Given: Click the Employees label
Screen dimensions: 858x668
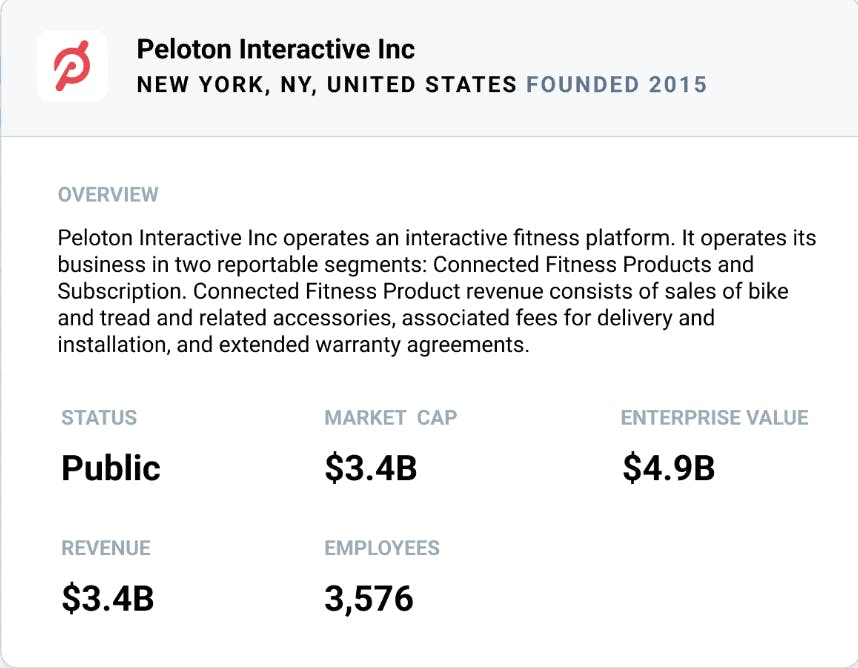Looking at the screenshot, I should pos(382,548).
